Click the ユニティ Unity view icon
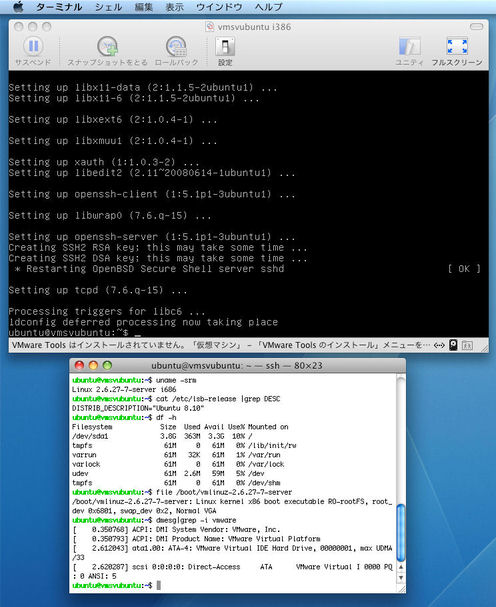Viewport: 496px width, 607px height. 409,46
